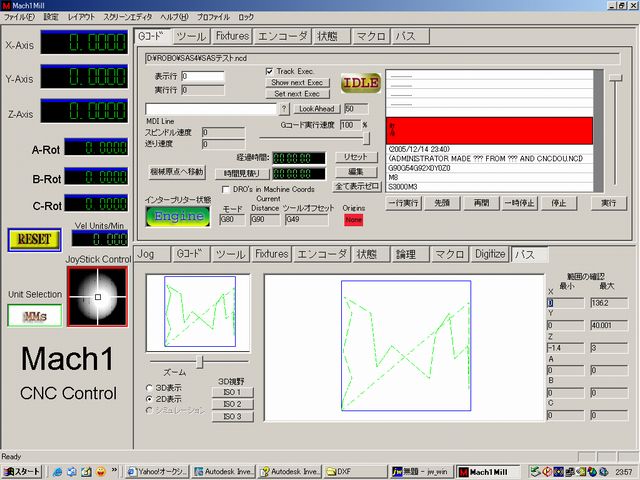The height and width of the screenshot is (480, 640).
Task: Click Set next Exec button
Action: point(297,94)
